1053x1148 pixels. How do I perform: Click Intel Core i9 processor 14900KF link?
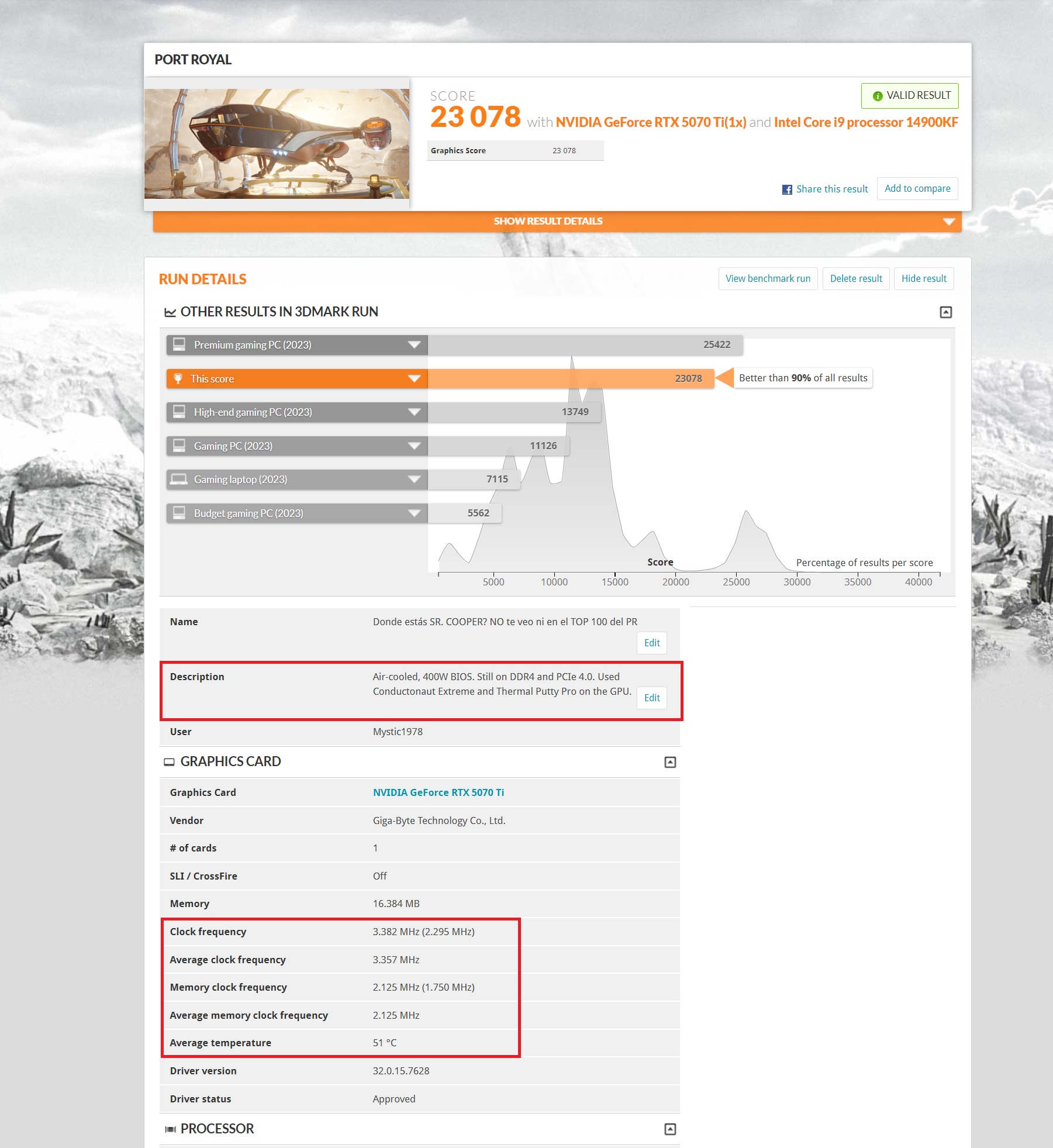point(866,123)
